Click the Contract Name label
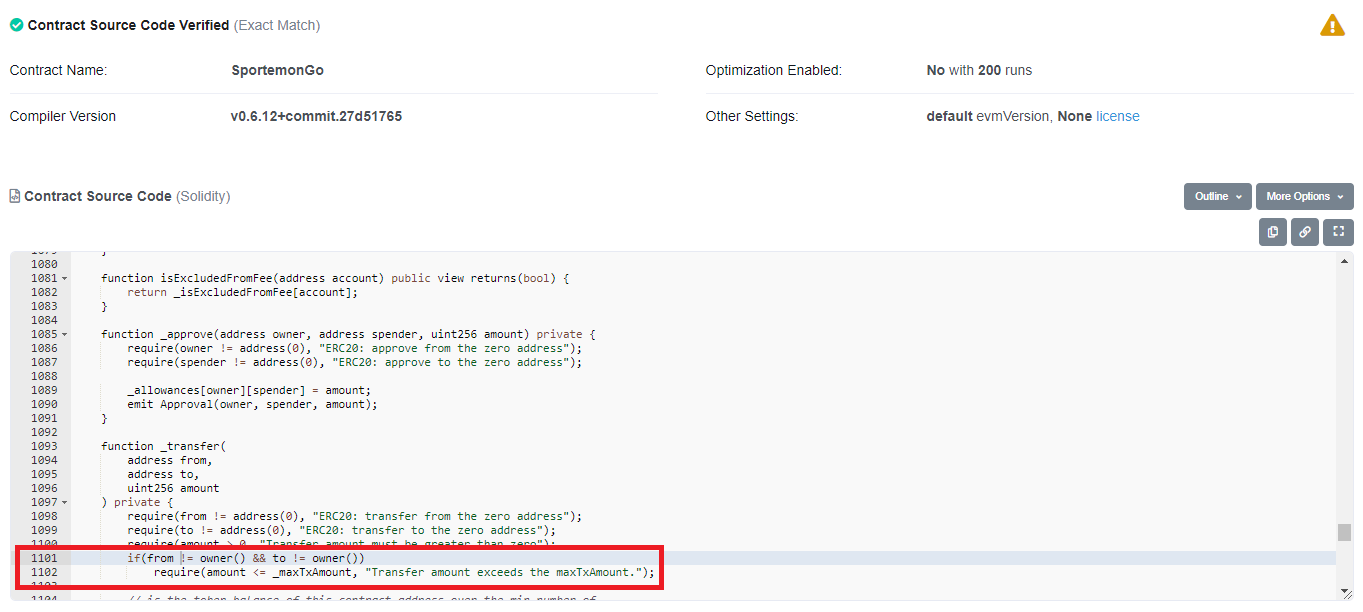 point(58,70)
